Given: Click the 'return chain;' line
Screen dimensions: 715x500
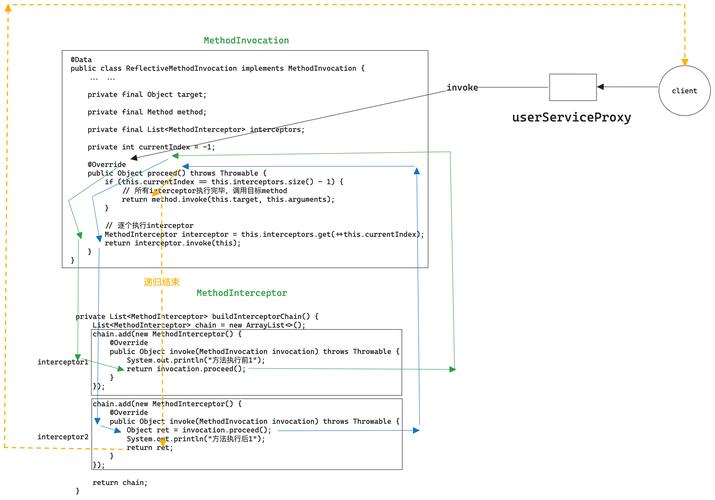Looking at the screenshot, I should (120, 482).
